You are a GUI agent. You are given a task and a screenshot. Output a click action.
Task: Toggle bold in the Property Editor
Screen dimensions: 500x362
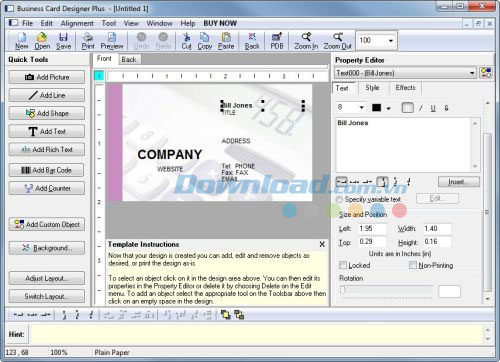(407, 108)
